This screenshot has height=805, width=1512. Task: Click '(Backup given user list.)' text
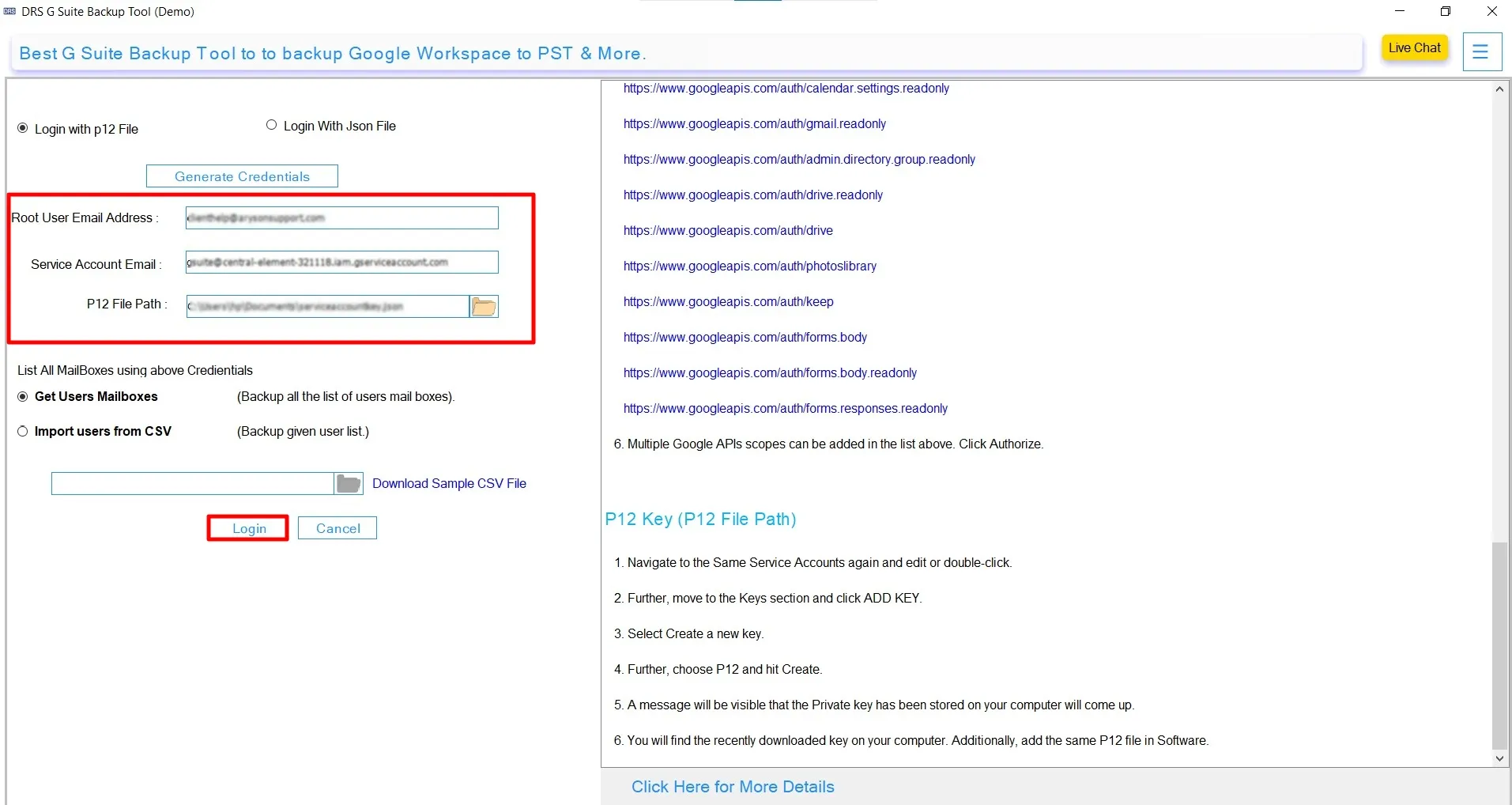303,431
